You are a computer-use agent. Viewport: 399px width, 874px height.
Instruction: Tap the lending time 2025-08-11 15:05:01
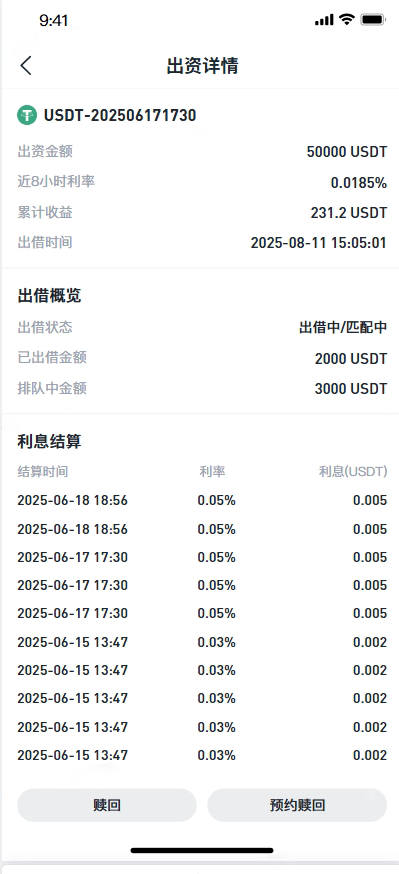pos(318,242)
